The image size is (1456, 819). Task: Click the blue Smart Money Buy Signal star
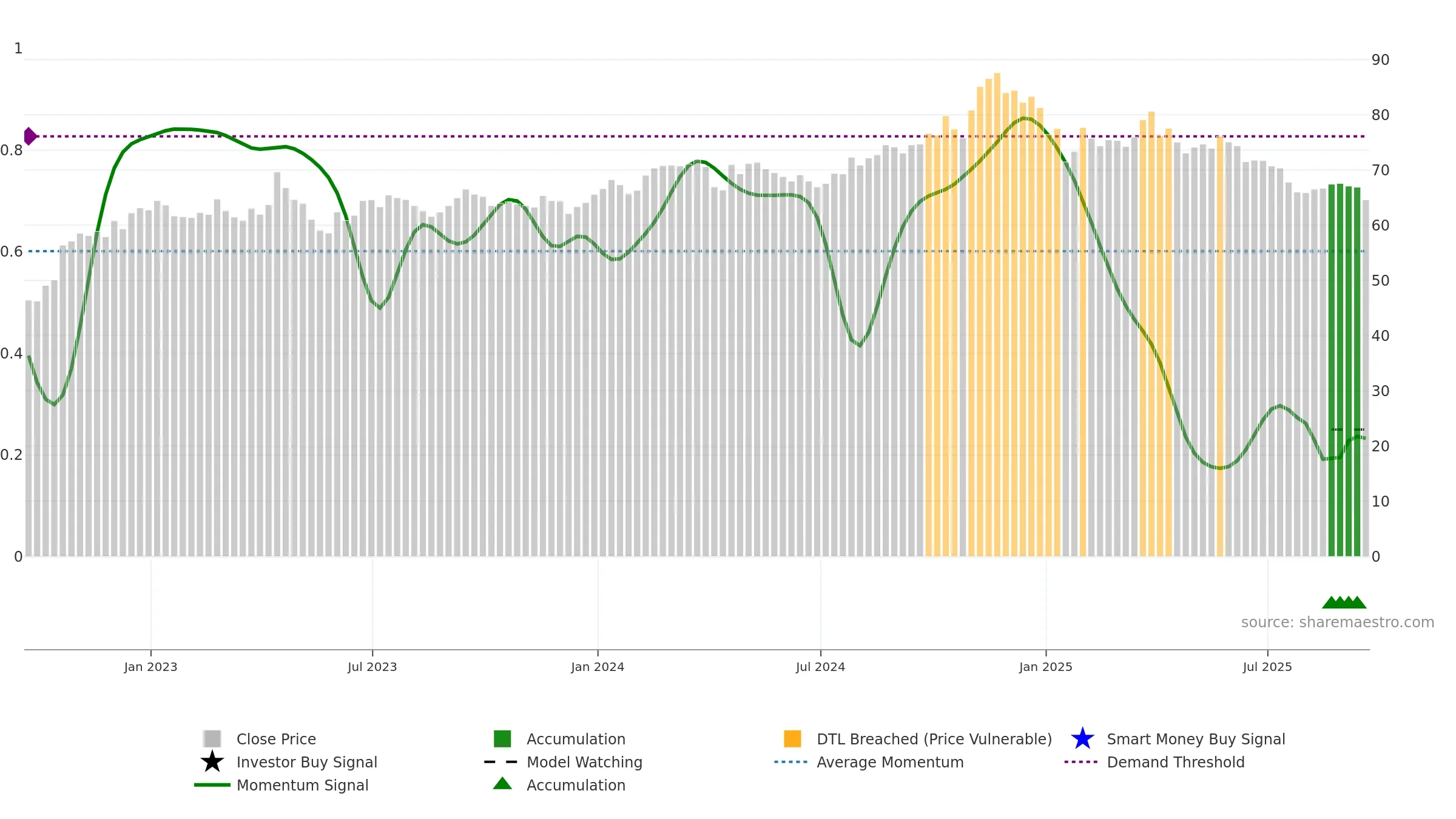point(1082,738)
